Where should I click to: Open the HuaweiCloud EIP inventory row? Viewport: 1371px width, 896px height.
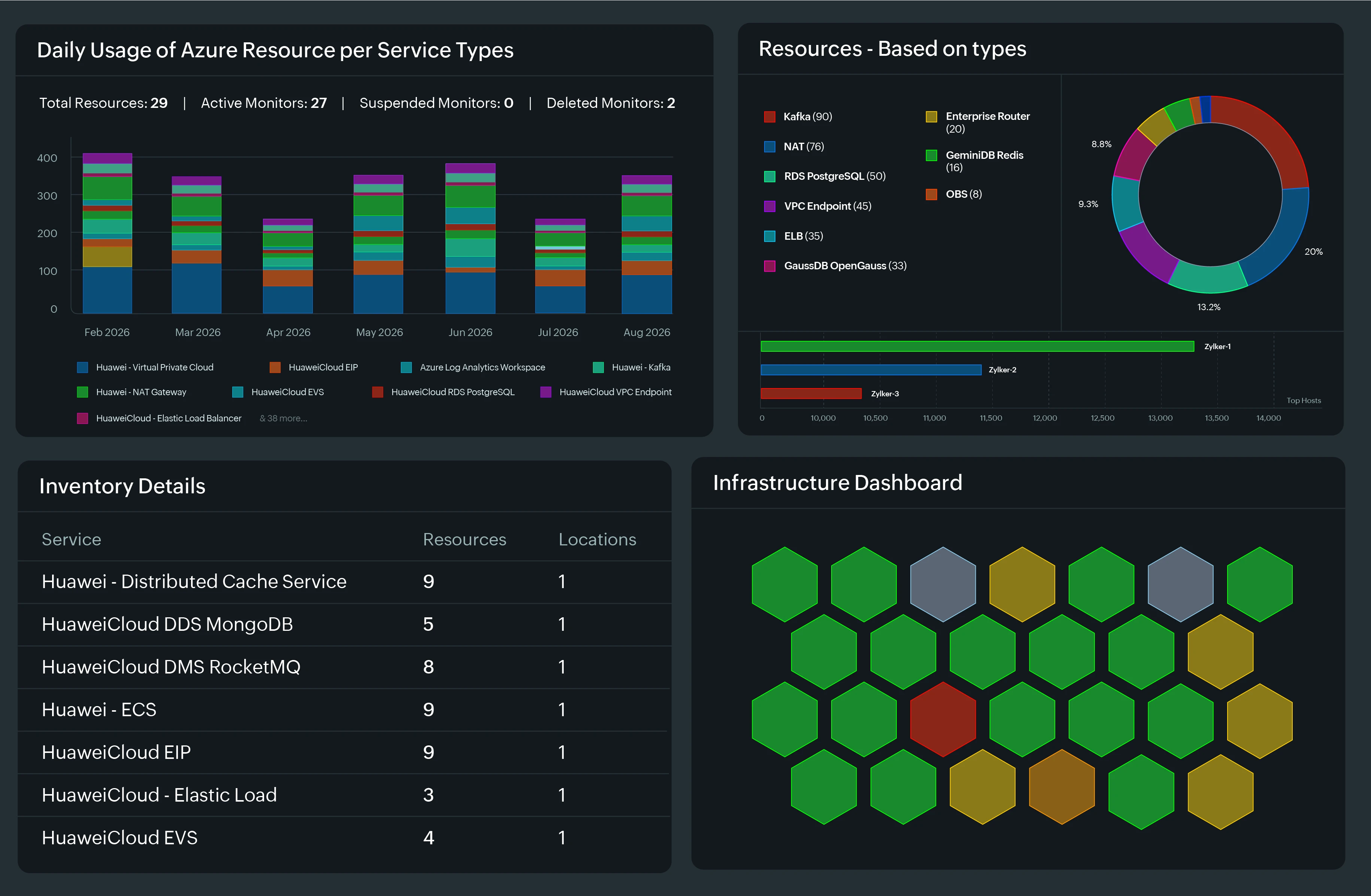point(345,753)
